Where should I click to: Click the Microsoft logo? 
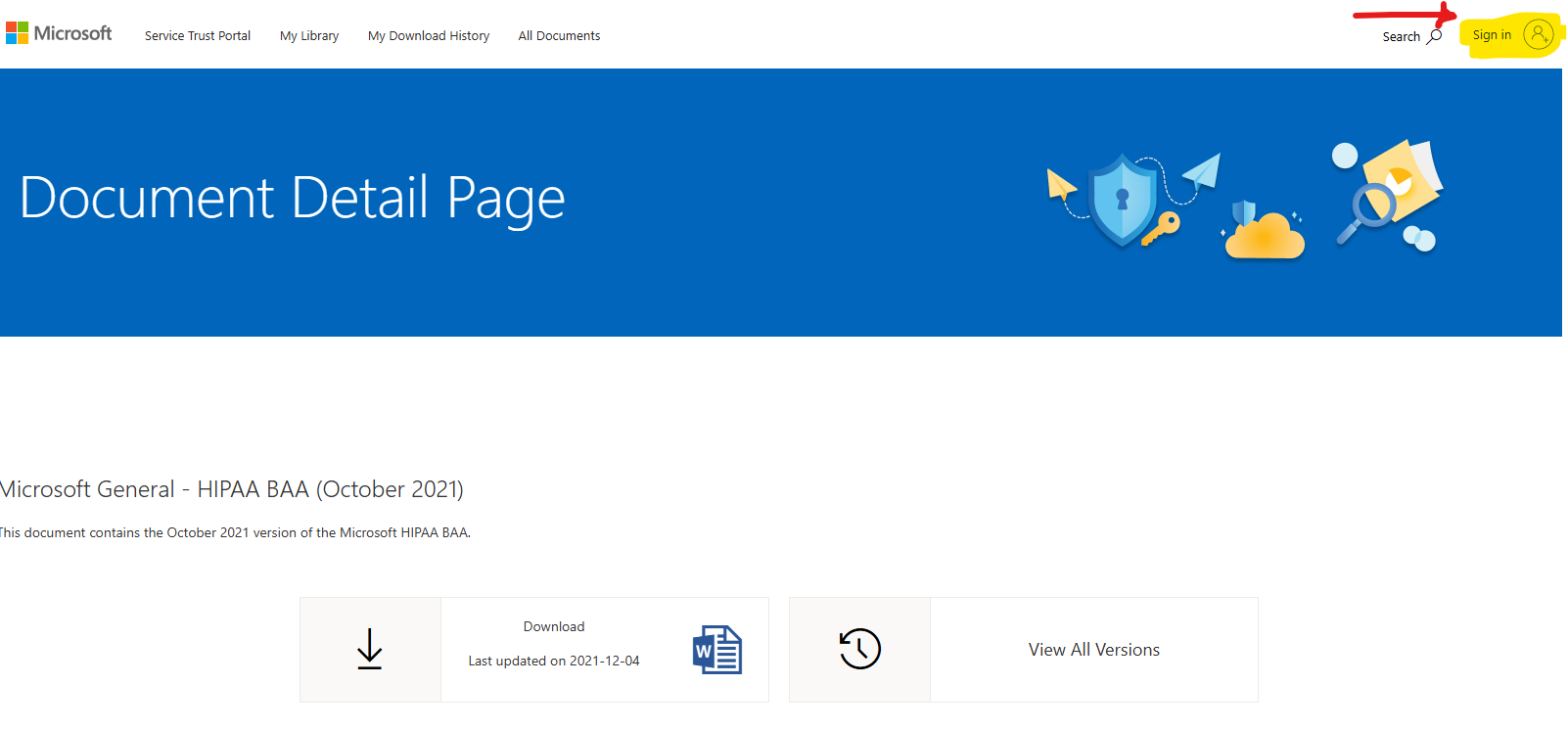(59, 34)
